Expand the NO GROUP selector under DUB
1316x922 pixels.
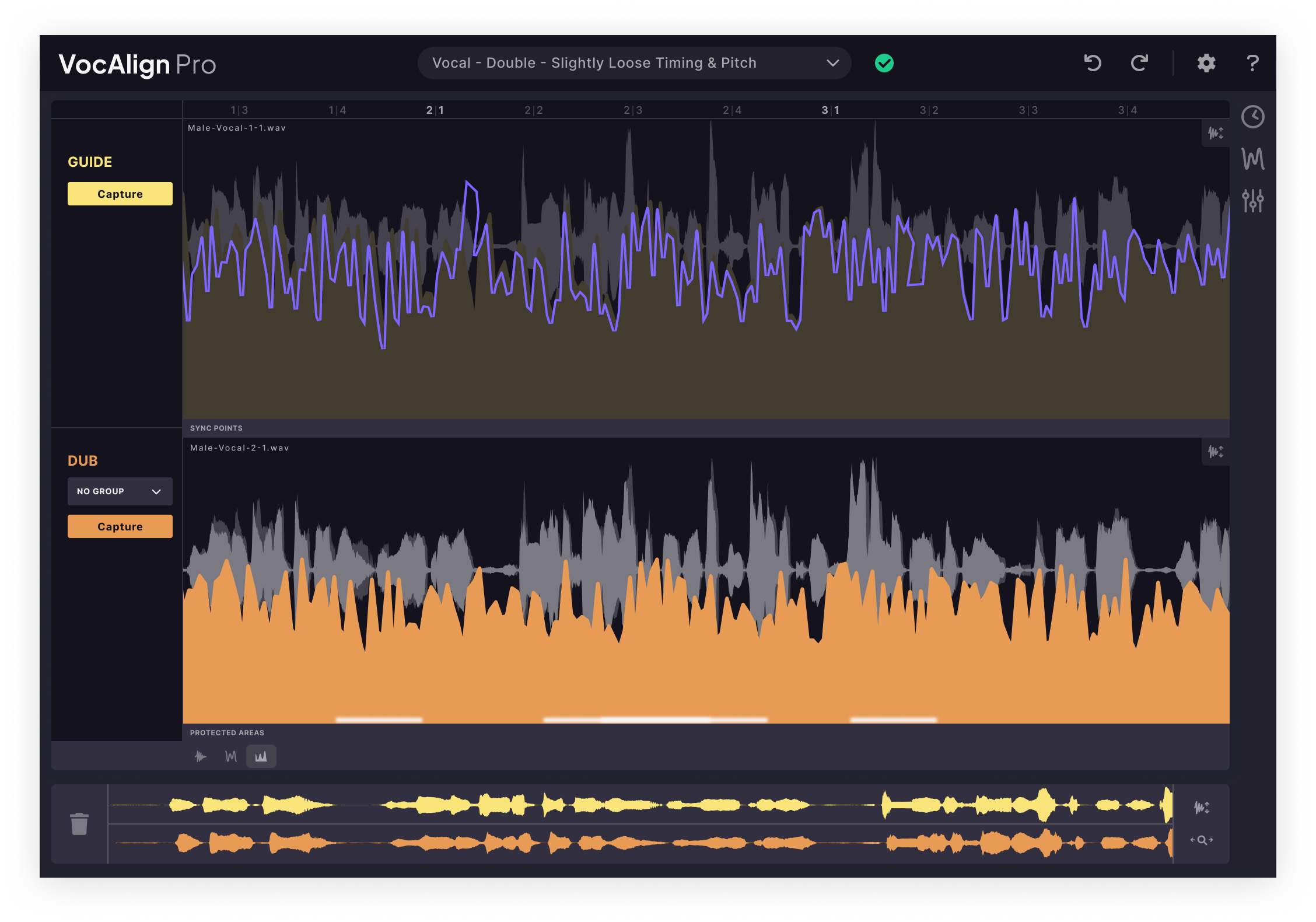pyautogui.click(x=120, y=491)
